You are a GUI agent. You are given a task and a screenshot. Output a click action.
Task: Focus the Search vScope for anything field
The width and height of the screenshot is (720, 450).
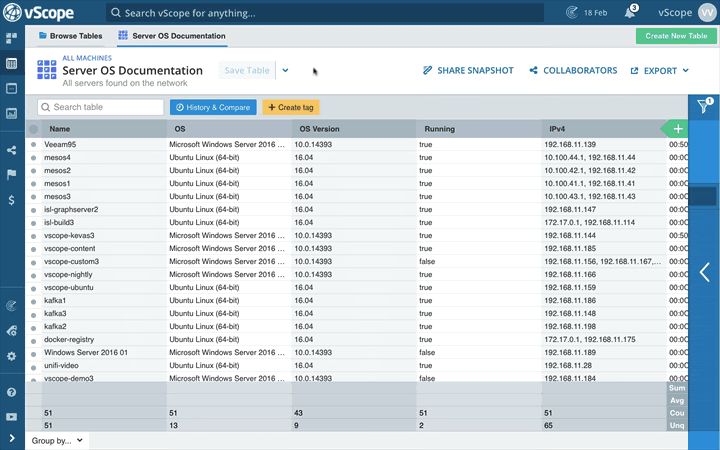coord(325,13)
